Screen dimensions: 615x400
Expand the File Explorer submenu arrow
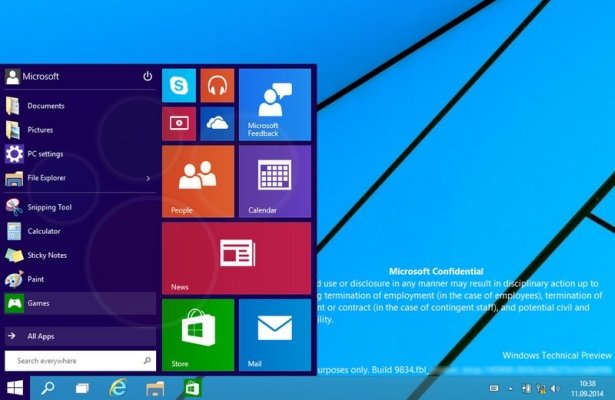(x=148, y=179)
